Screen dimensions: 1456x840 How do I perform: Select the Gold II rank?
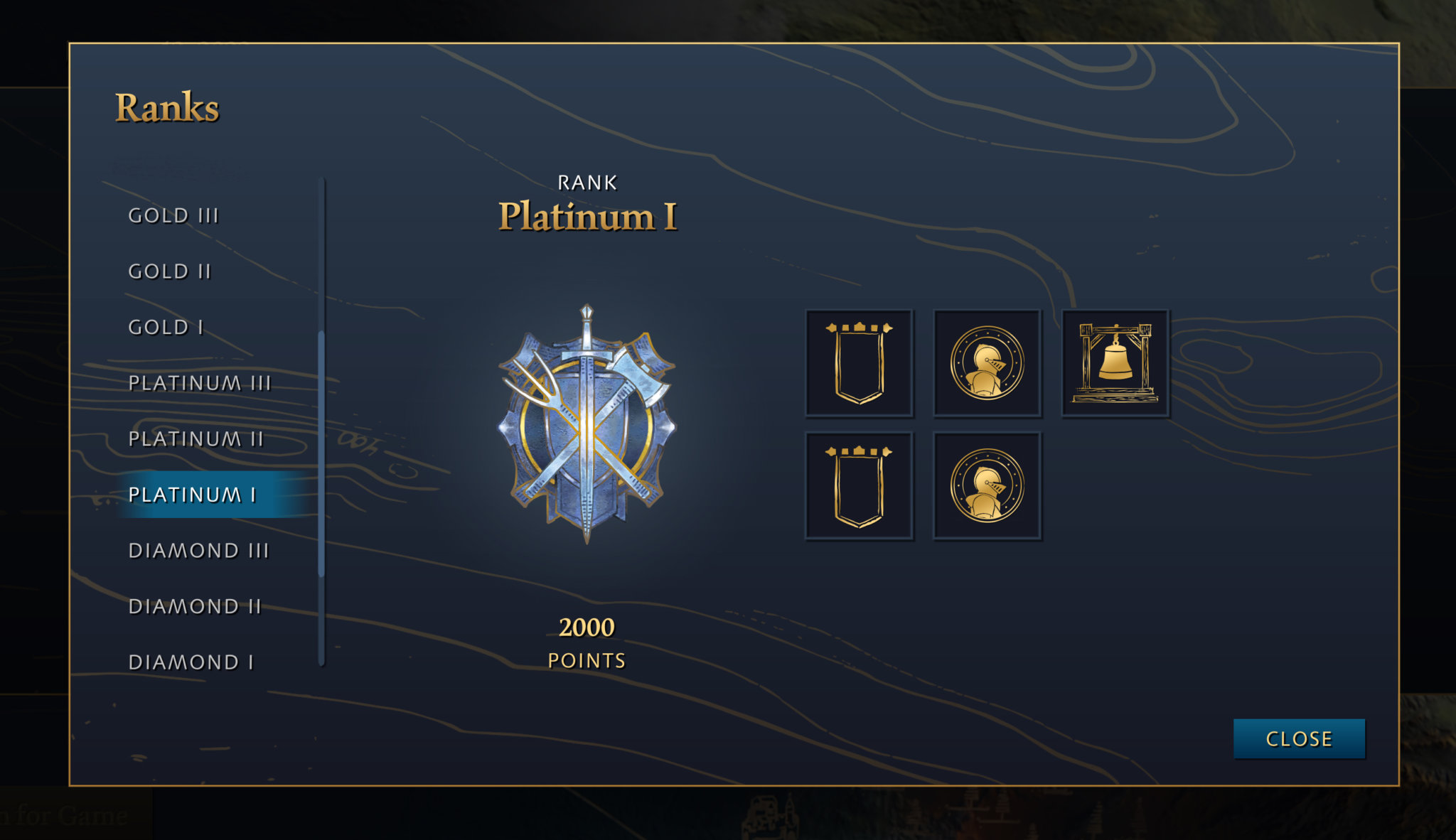(170, 271)
